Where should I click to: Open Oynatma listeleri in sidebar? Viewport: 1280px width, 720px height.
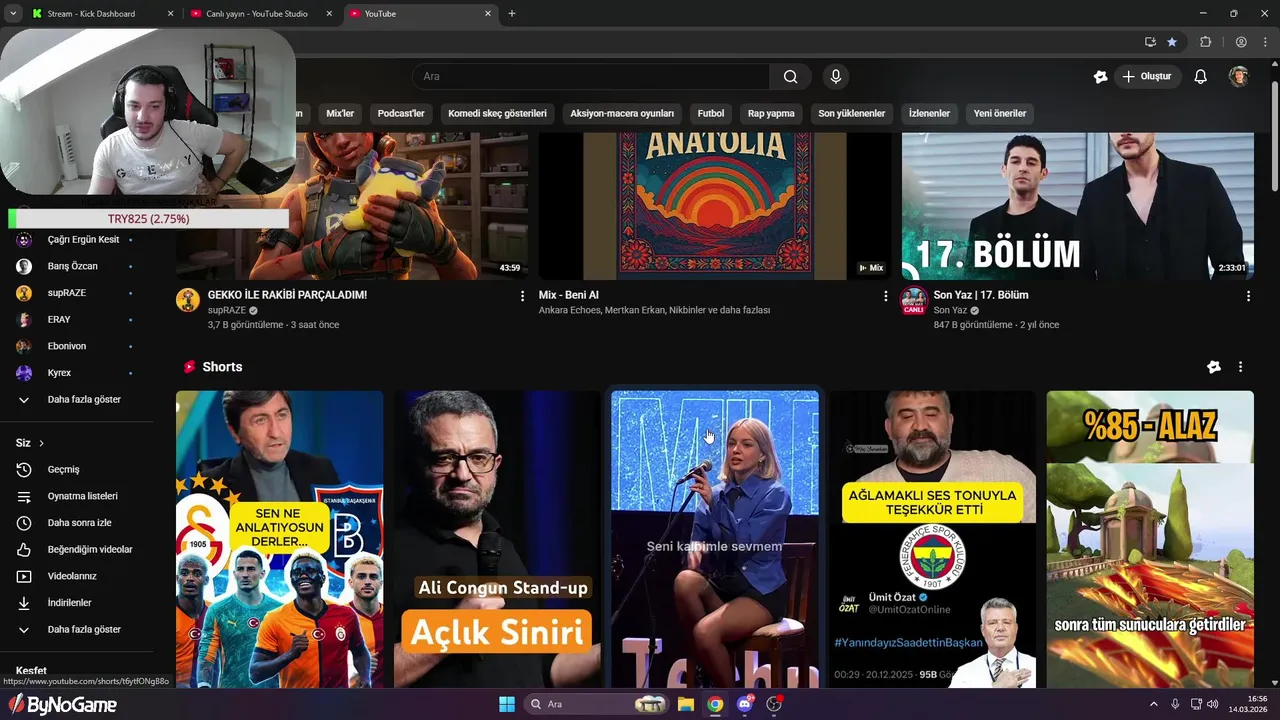(x=84, y=496)
